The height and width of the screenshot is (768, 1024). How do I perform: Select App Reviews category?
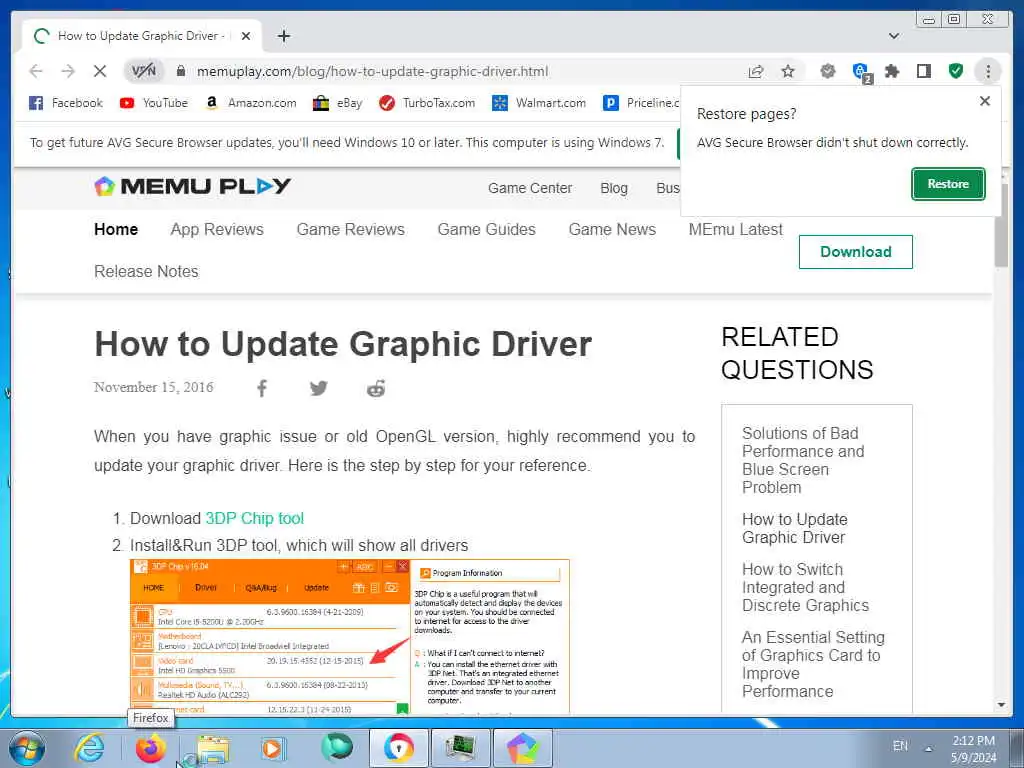[x=217, y=229]
